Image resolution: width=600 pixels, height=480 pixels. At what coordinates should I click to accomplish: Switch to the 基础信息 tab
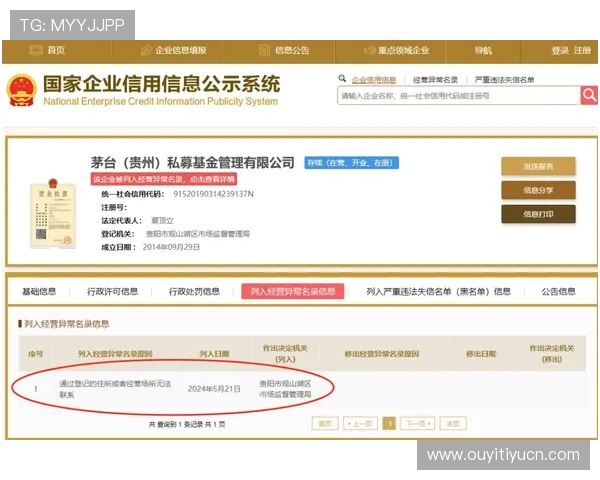click(x=39, y=292)
